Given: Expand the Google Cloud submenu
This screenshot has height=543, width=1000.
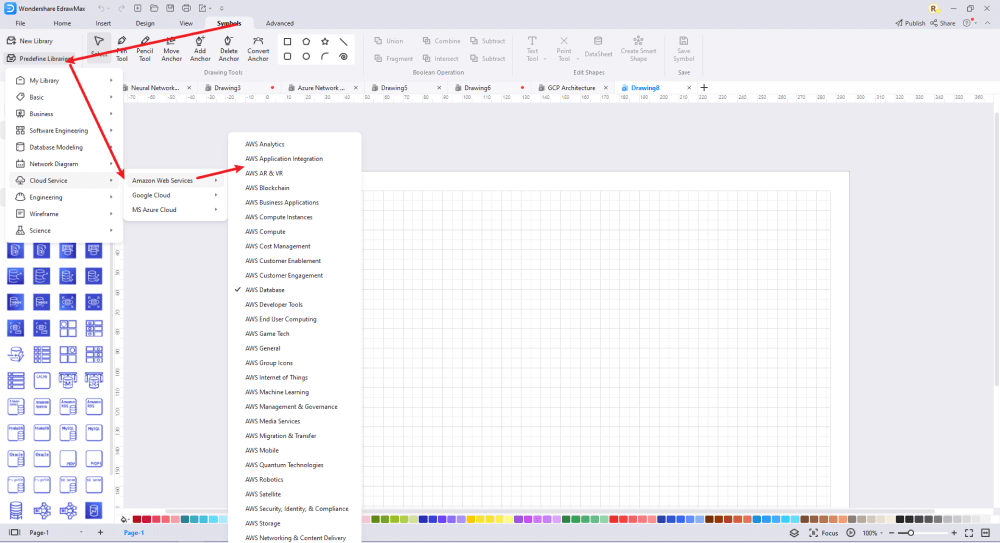Looking at the screenshot, I should pos(175,195).
